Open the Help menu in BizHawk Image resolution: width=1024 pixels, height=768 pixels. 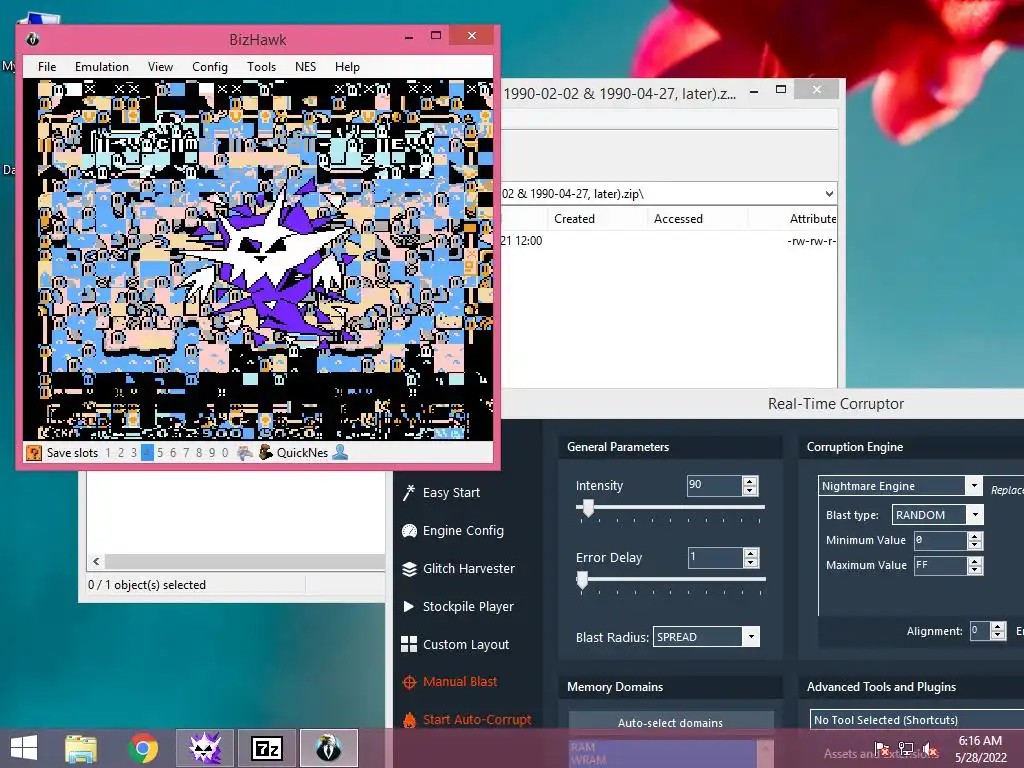[347, 67]
